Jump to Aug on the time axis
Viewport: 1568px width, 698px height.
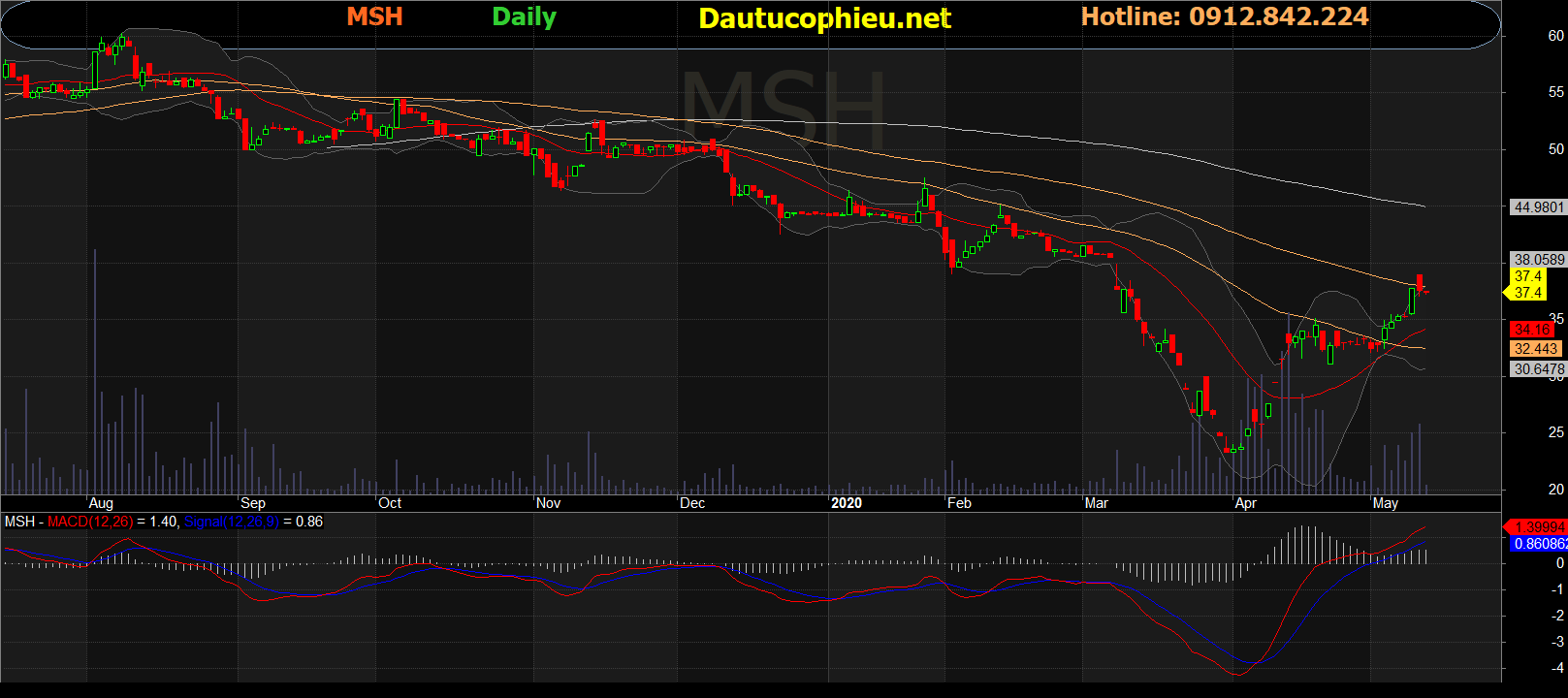click(x=101, y=503)
